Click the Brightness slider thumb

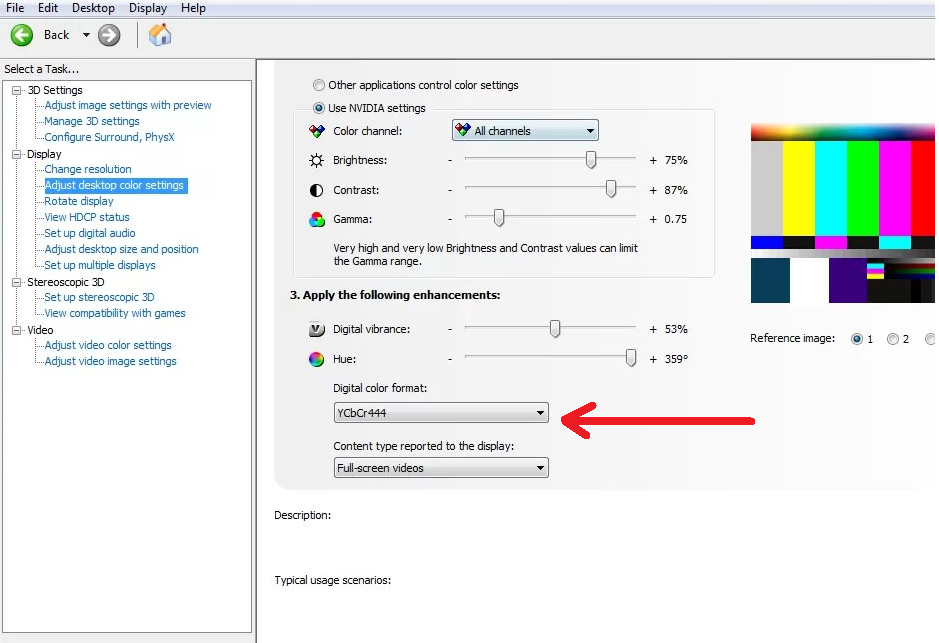[x=591, y=160]
